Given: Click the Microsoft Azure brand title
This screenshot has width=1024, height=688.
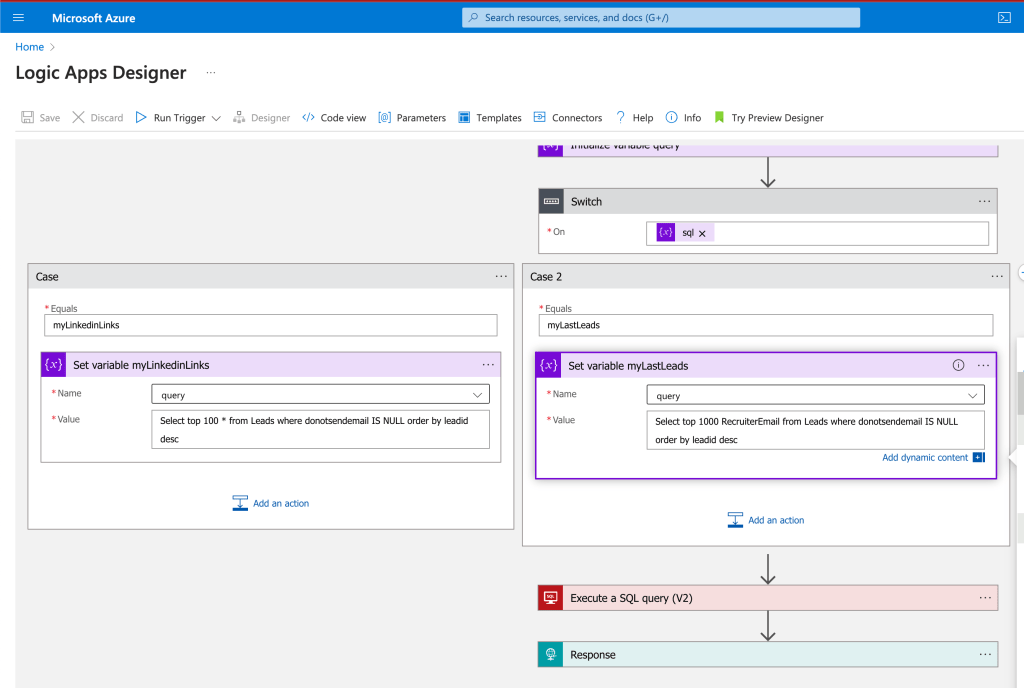Looking at the screenshot, I should tap(93, 18).
